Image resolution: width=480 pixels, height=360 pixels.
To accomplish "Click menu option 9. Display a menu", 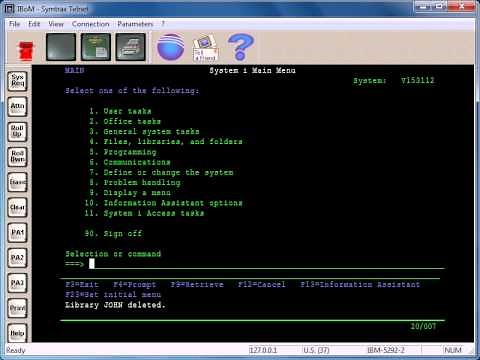I will [x=130, y=193].
